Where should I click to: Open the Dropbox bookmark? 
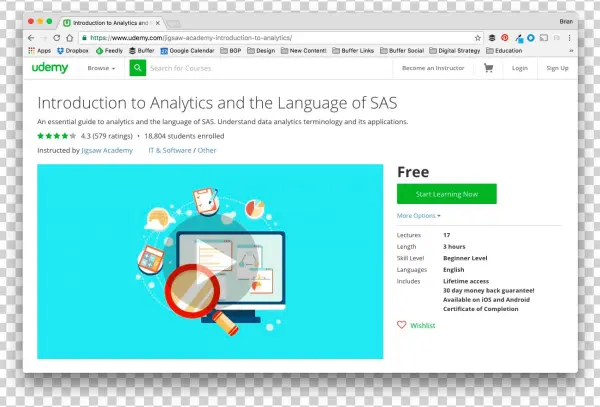(x=72, y=50)
